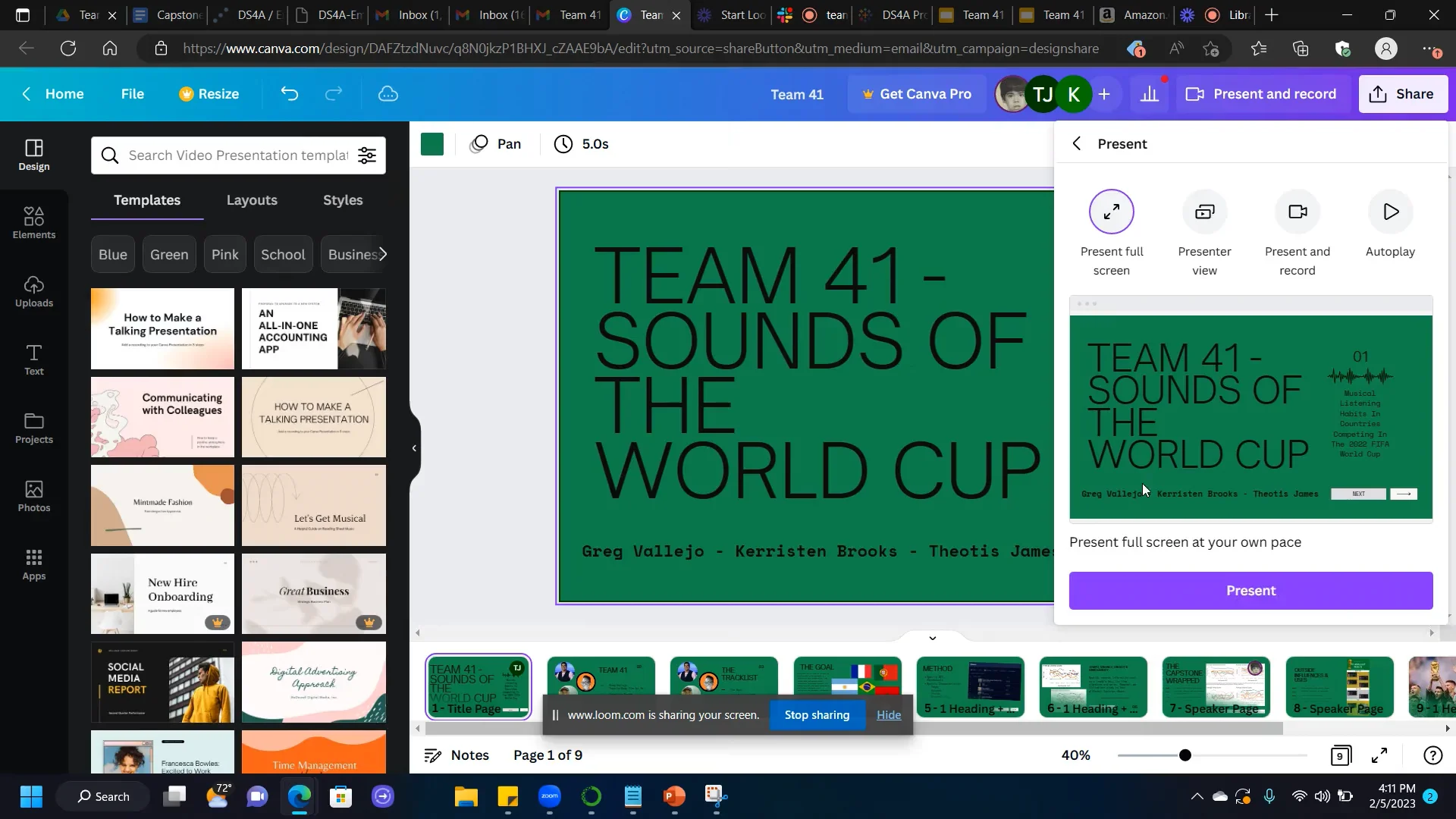Open the green background color swatch
This screenshot has height=819, width=1456.
(x=432, y=144)
